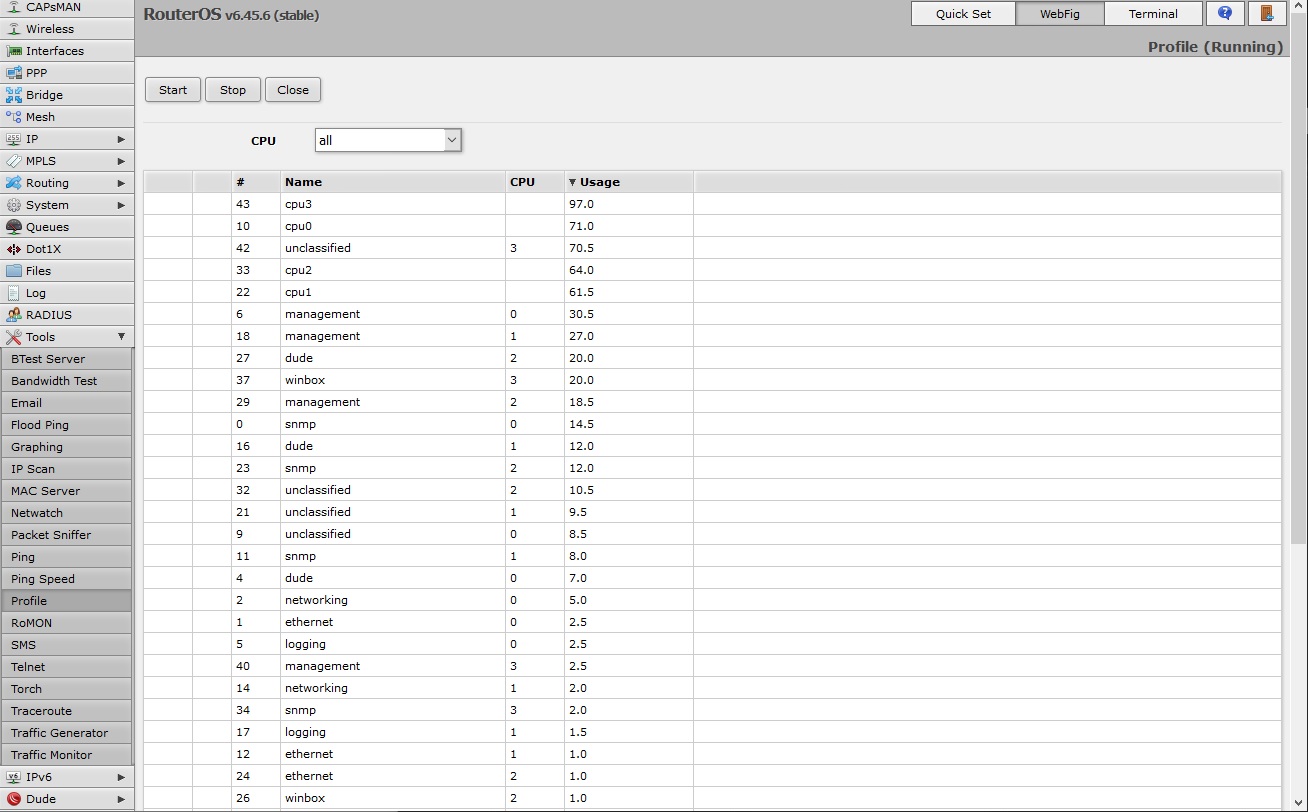
Task: Open the CAPsMAN menu icon
Action: point(14,7)
